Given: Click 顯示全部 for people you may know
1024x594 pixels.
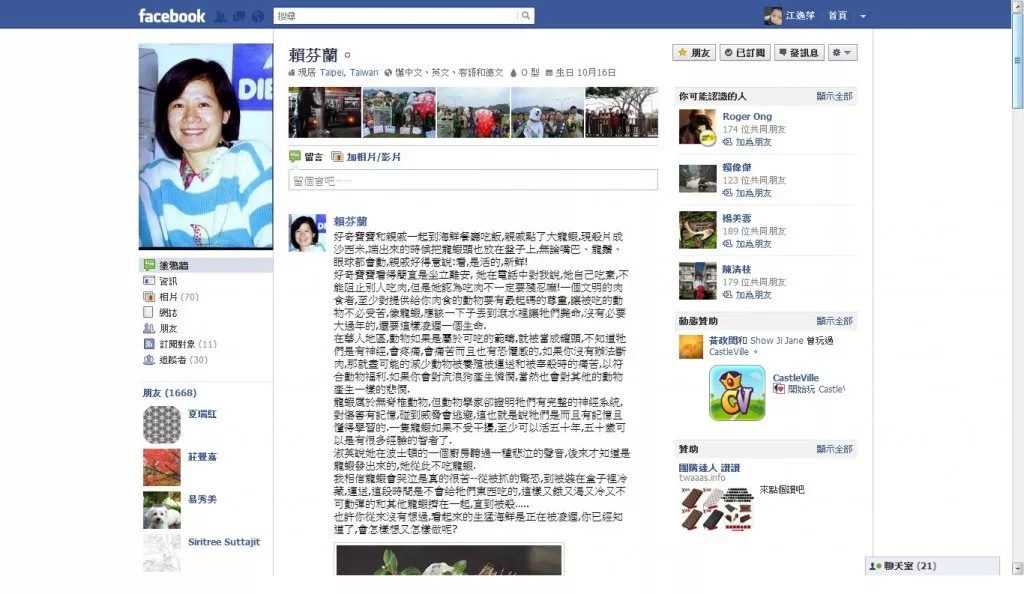Looking at the screenshot, I should [834, 96].
